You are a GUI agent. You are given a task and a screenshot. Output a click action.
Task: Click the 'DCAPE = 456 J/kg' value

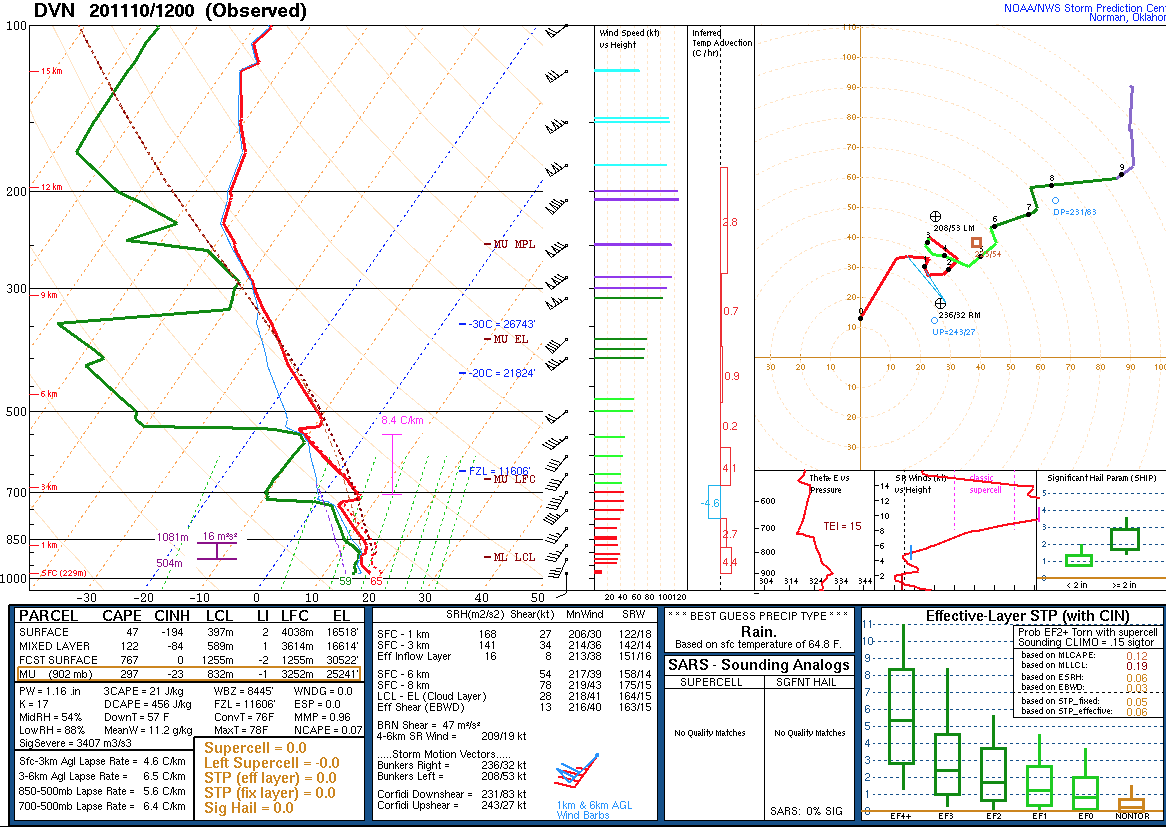147,705
